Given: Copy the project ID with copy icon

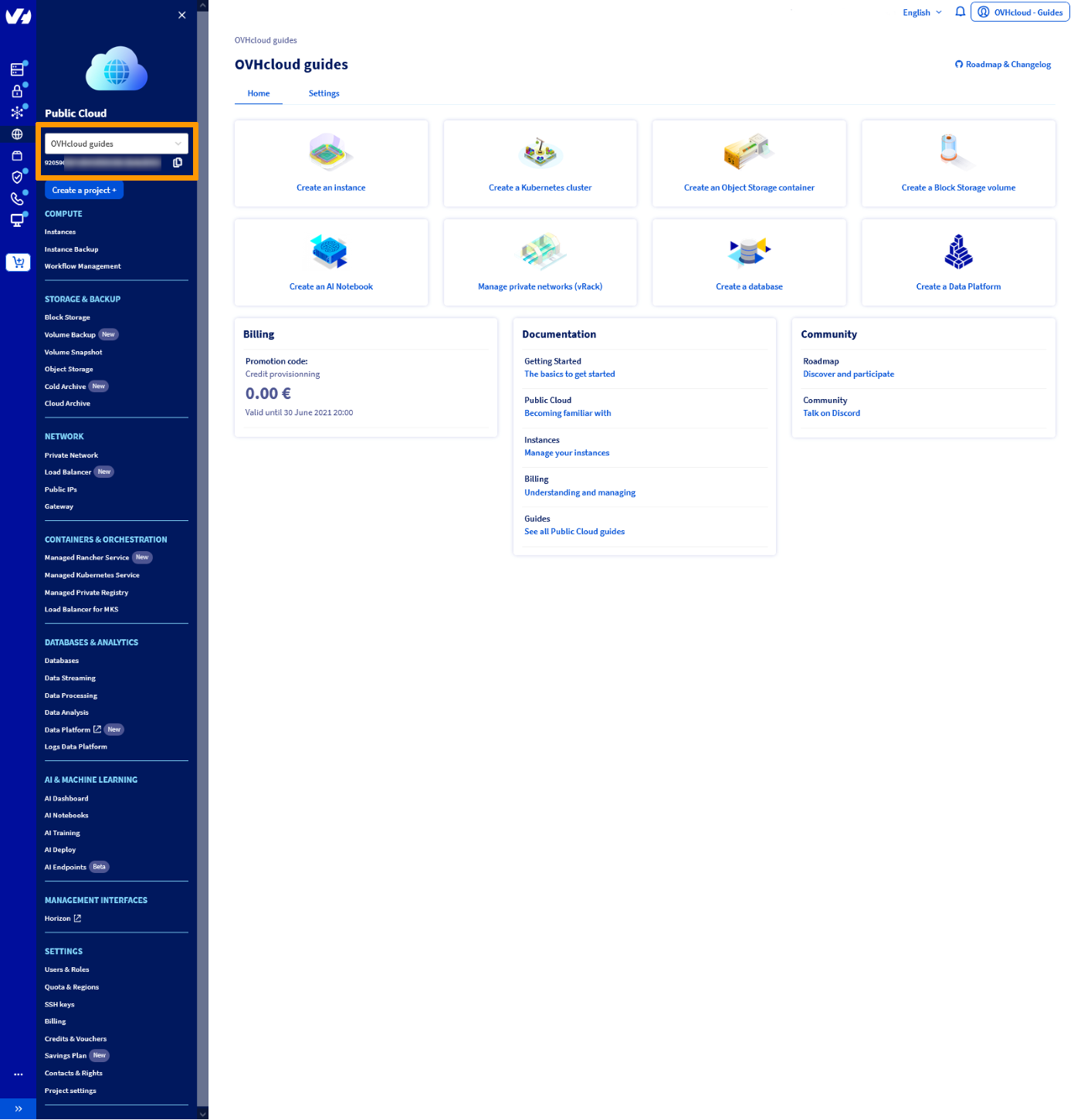Looking at the screenshot, I should pos(178,163).
